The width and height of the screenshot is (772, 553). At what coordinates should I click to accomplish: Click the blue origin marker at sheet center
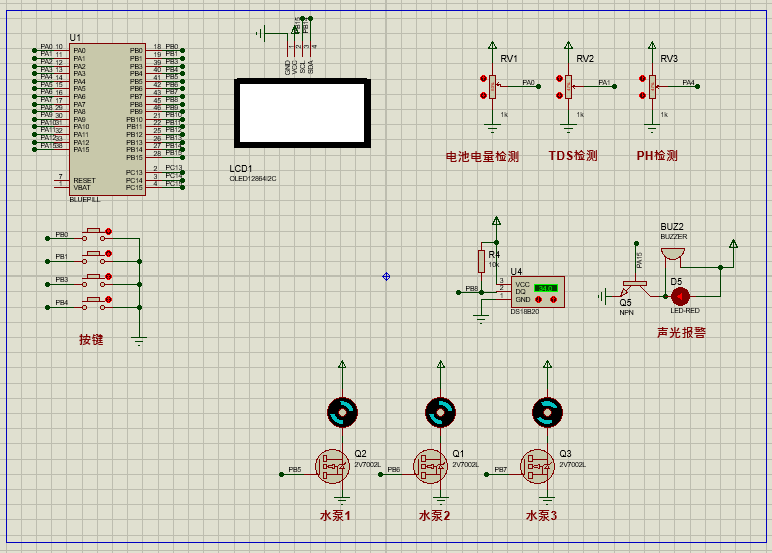click(x=386, y=277)
